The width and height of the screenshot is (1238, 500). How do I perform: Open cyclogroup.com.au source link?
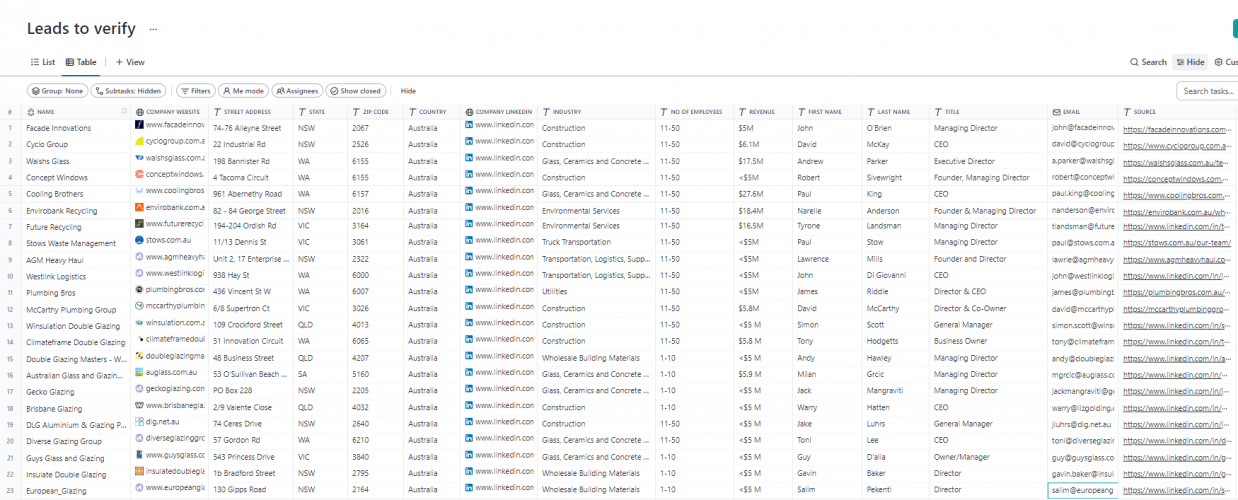point(1177,145)
